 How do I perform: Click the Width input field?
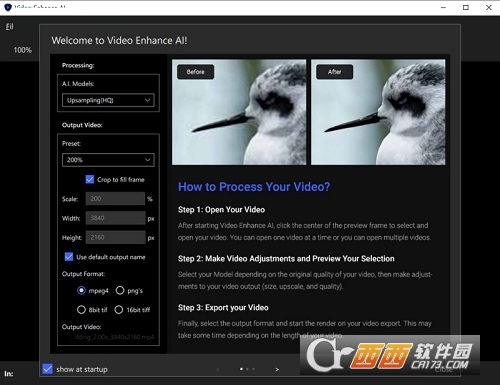tap(115, 218)
